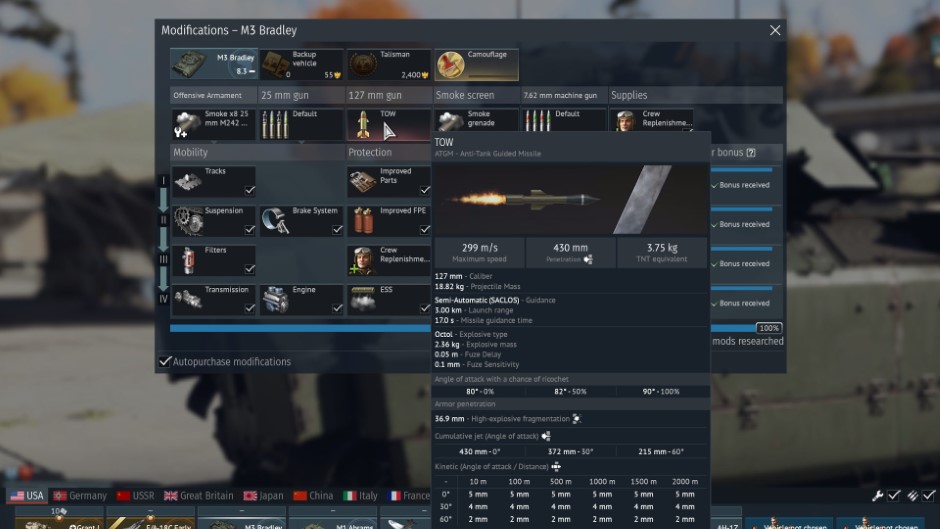Select the Transmission modification icon
Image resolution: width=940 pixels, height=529 pixels.
pyautogui.click(x=187, y=300)
